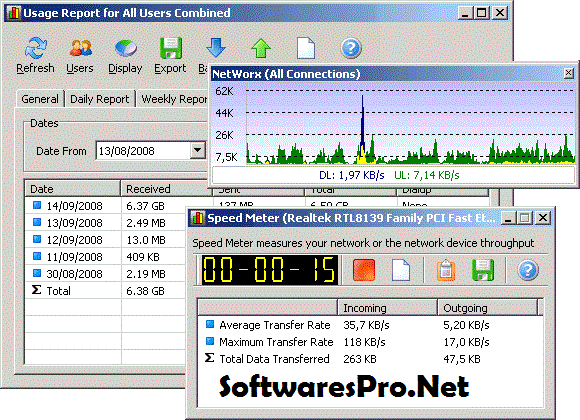Viewport: 580px width, 420px height.
Task: Click the NetWorx traffic graph area
Action: [x=411, y=124]
